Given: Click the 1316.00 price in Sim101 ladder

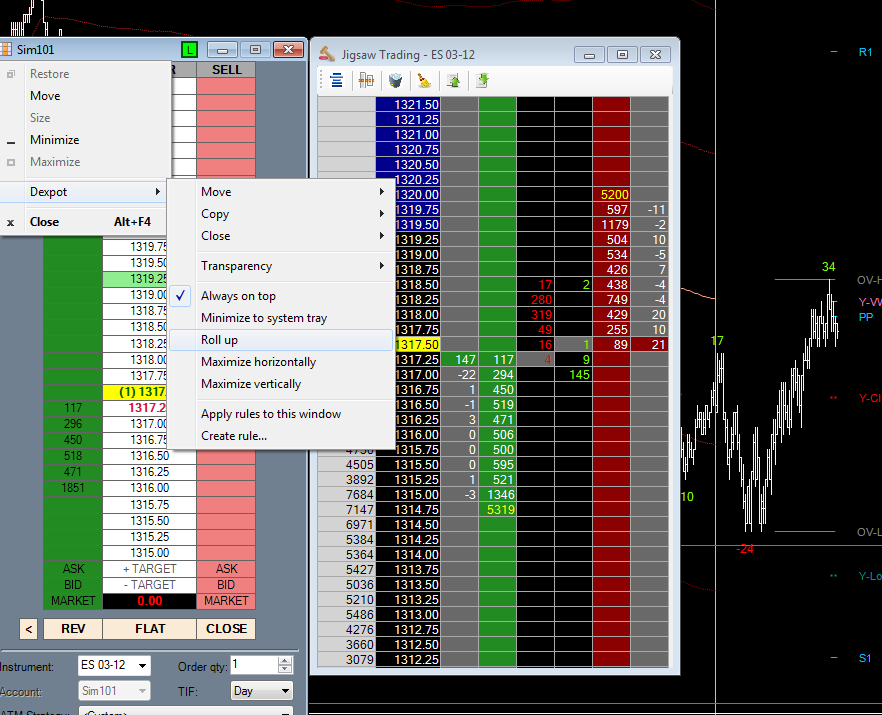Looking at the screenshot, I should point(150,488).
